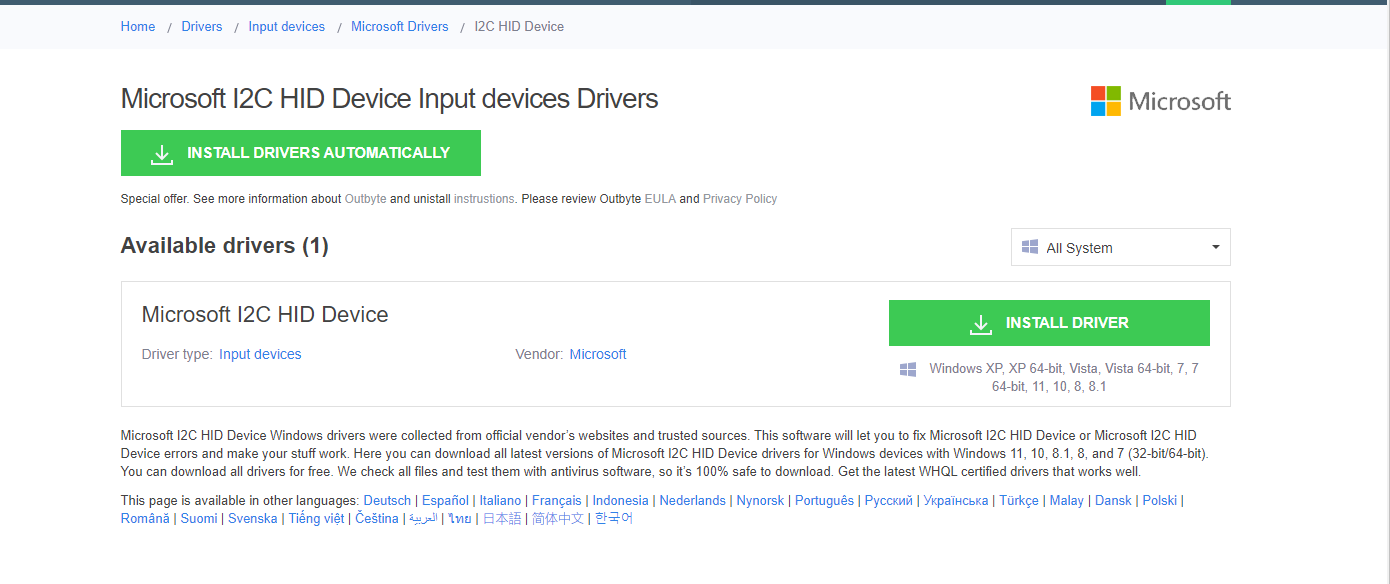This screenshot has width=1390, height=584.
Task: Switch page language to Dansk
Action: point(1113,500)
